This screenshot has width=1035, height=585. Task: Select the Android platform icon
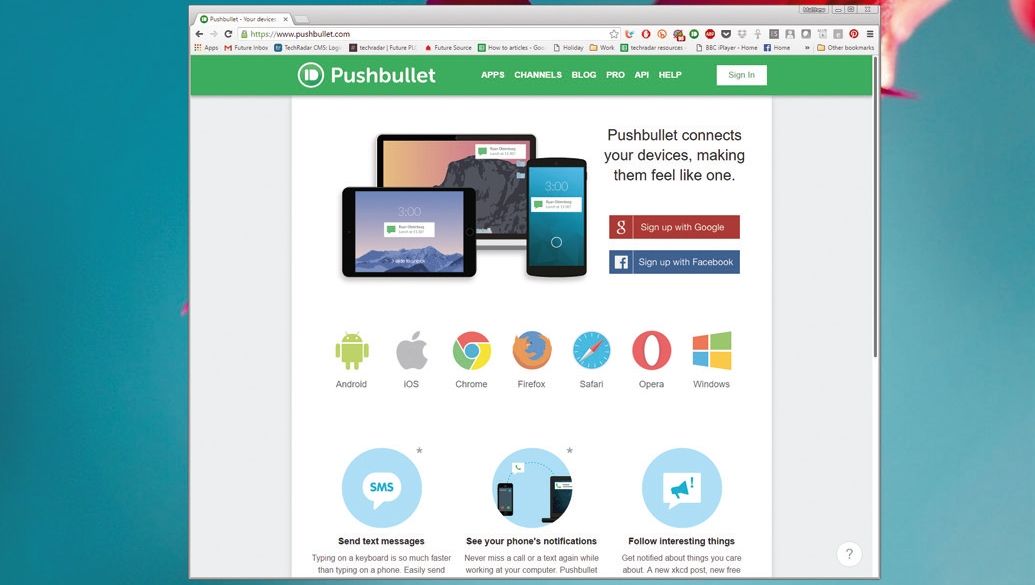click(351, 351)
